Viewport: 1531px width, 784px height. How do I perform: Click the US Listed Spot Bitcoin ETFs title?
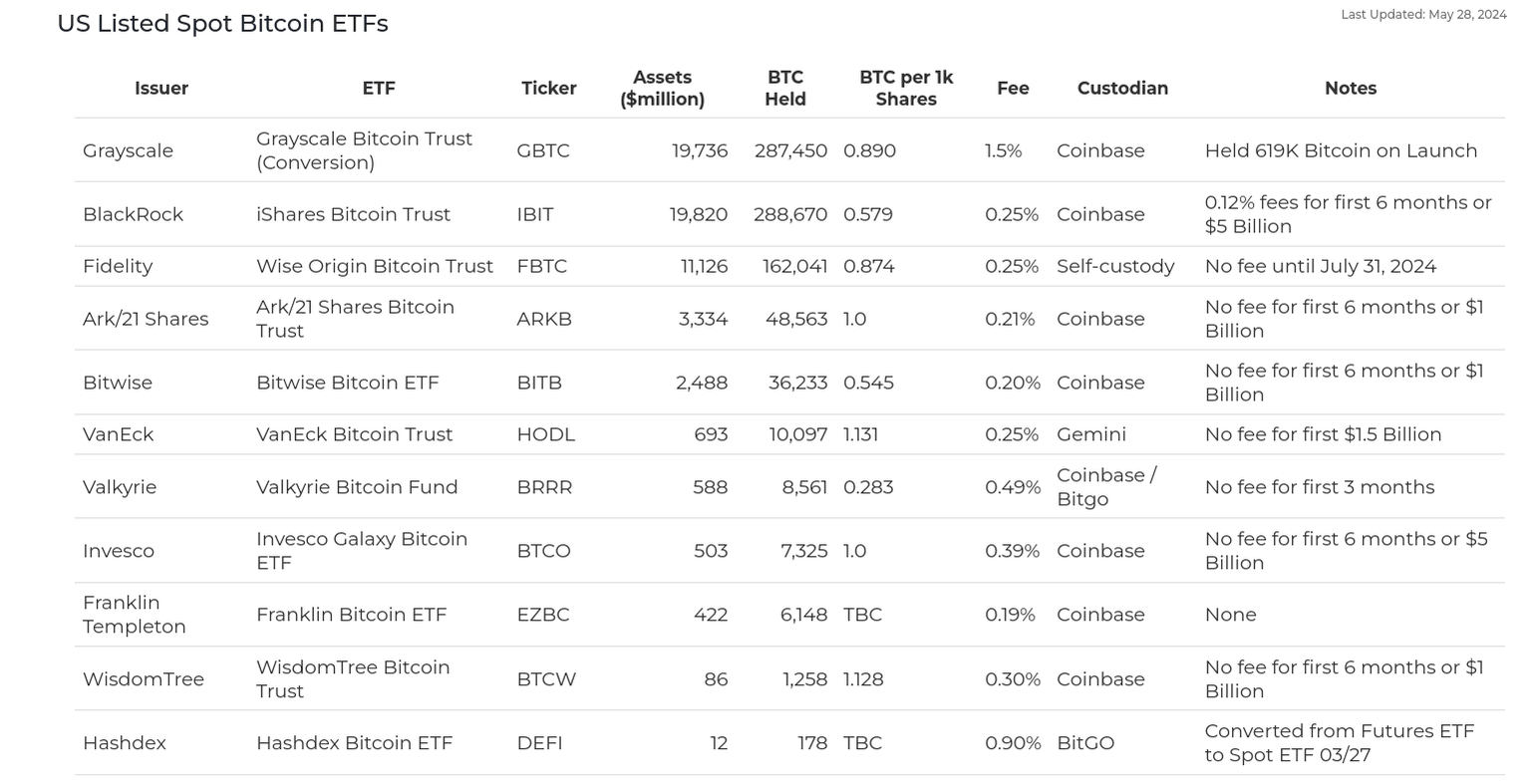coord(222,24)
